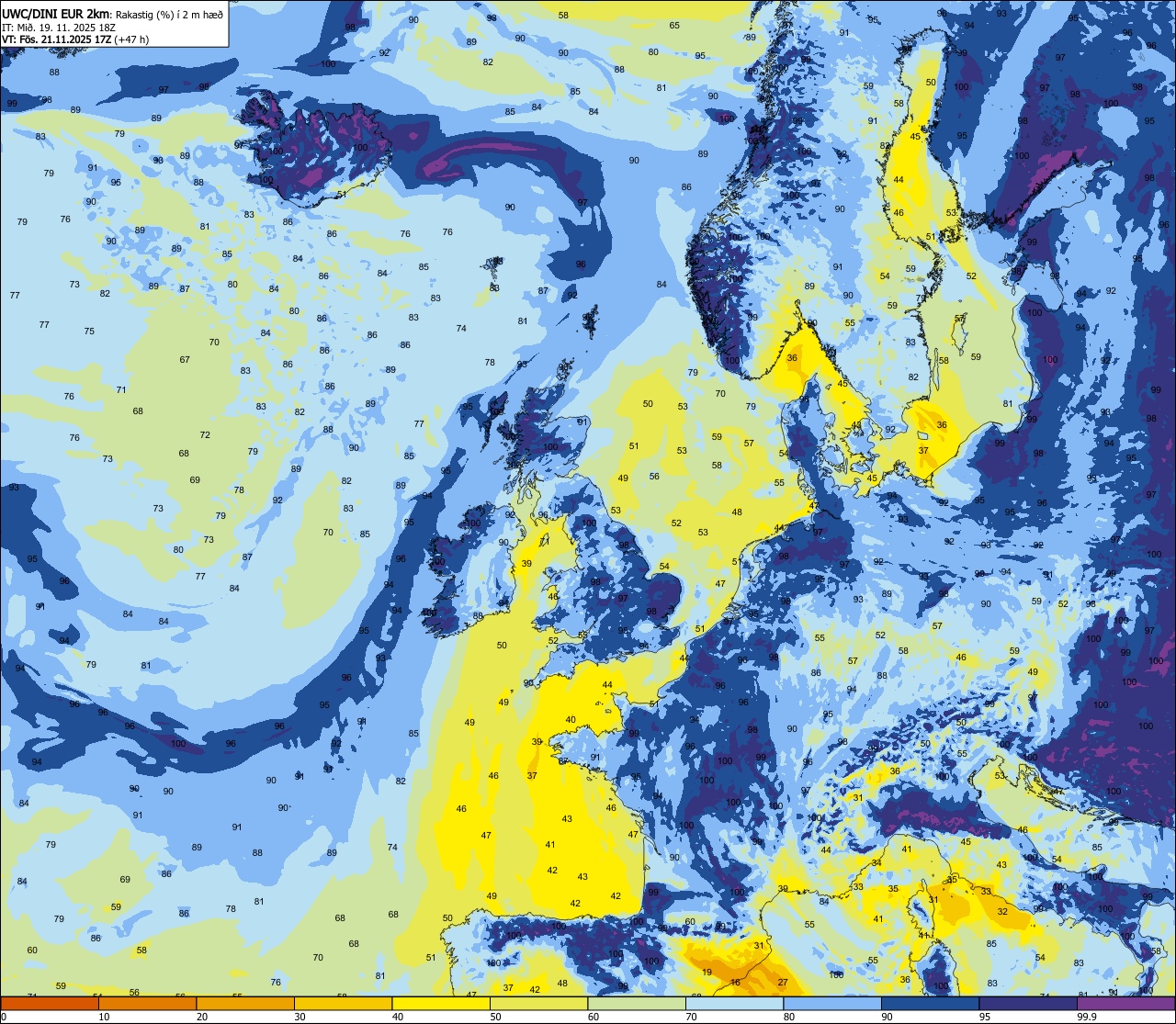Click the 10–20% orange legend swatch
This screenshot has width=1176, height=1024.
147,1004
